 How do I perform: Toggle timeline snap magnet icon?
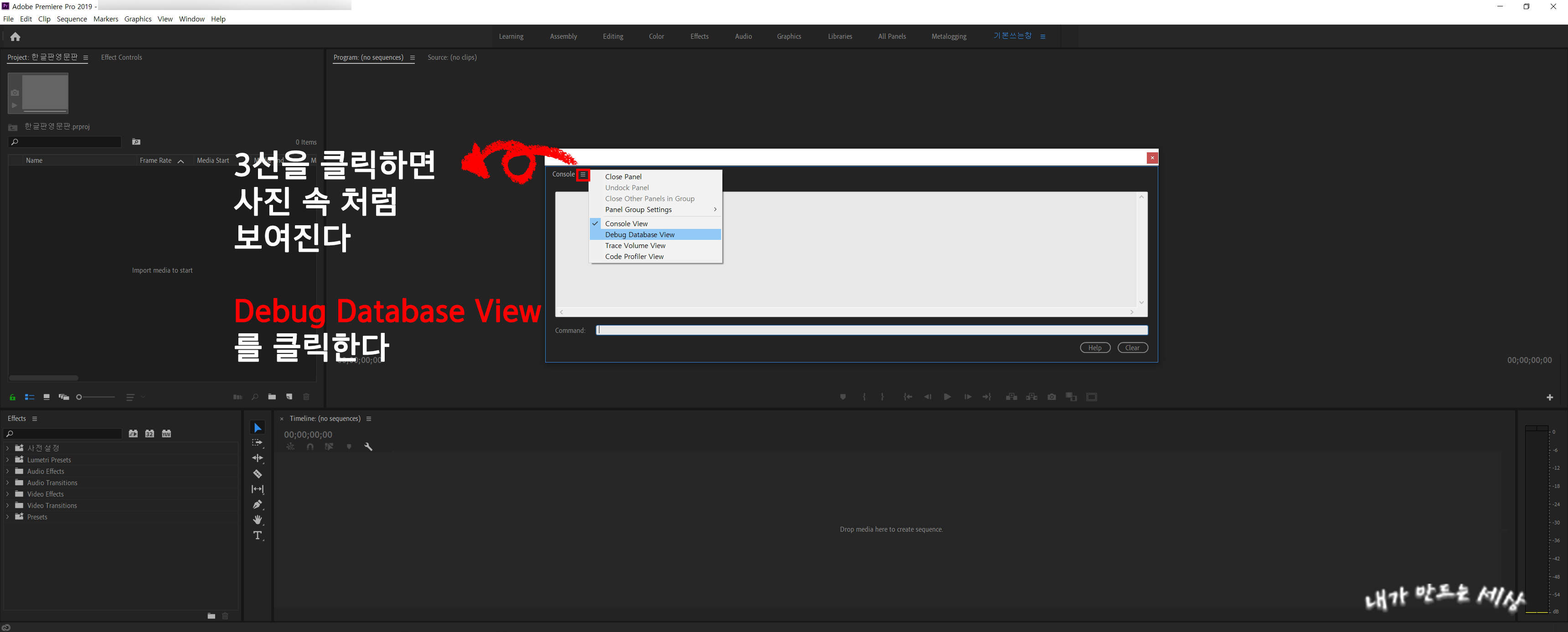(x=310, y=447)
